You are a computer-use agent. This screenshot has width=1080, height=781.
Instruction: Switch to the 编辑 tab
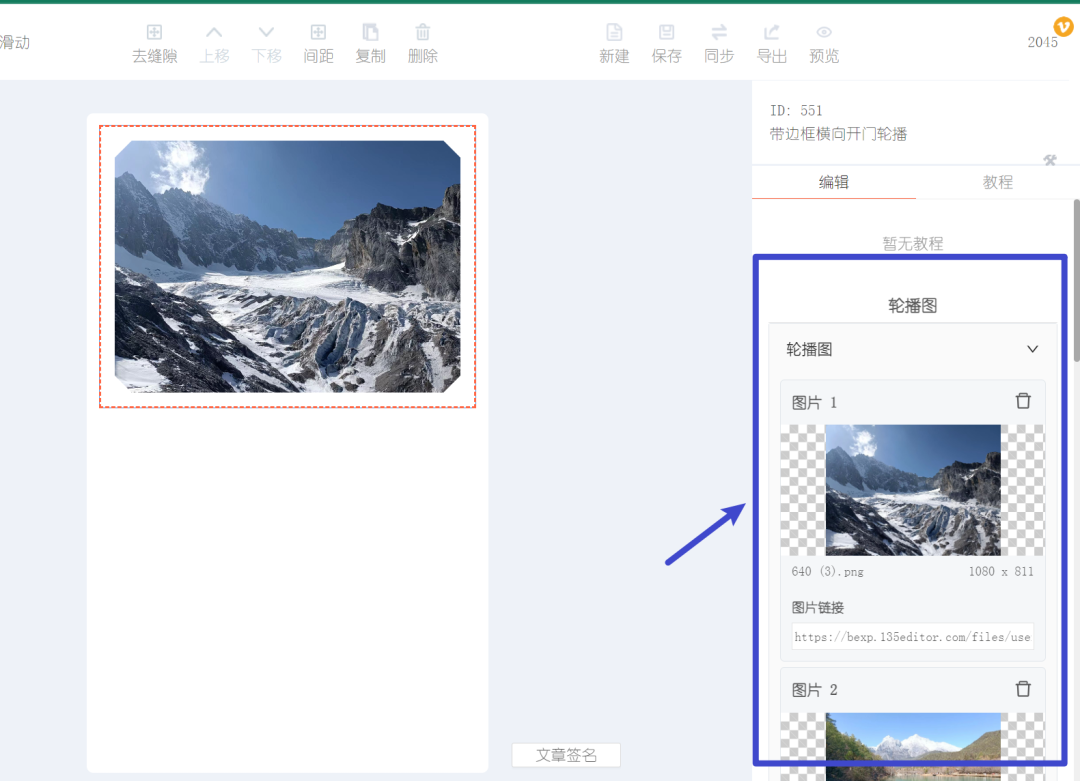click(x=833, y=183)
